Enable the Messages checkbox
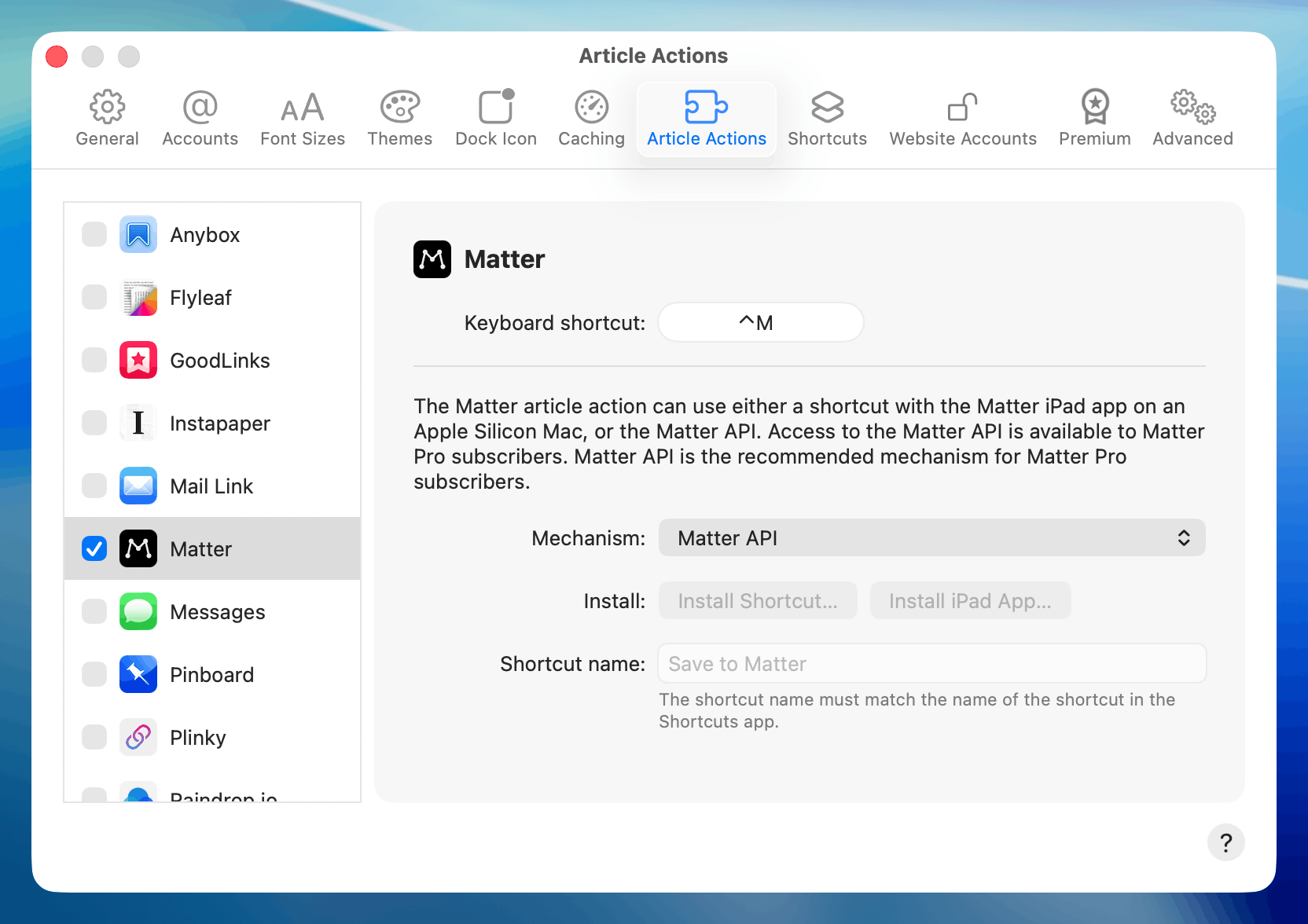Viewport: 1308px width, 924px height. tap(94, 611)
